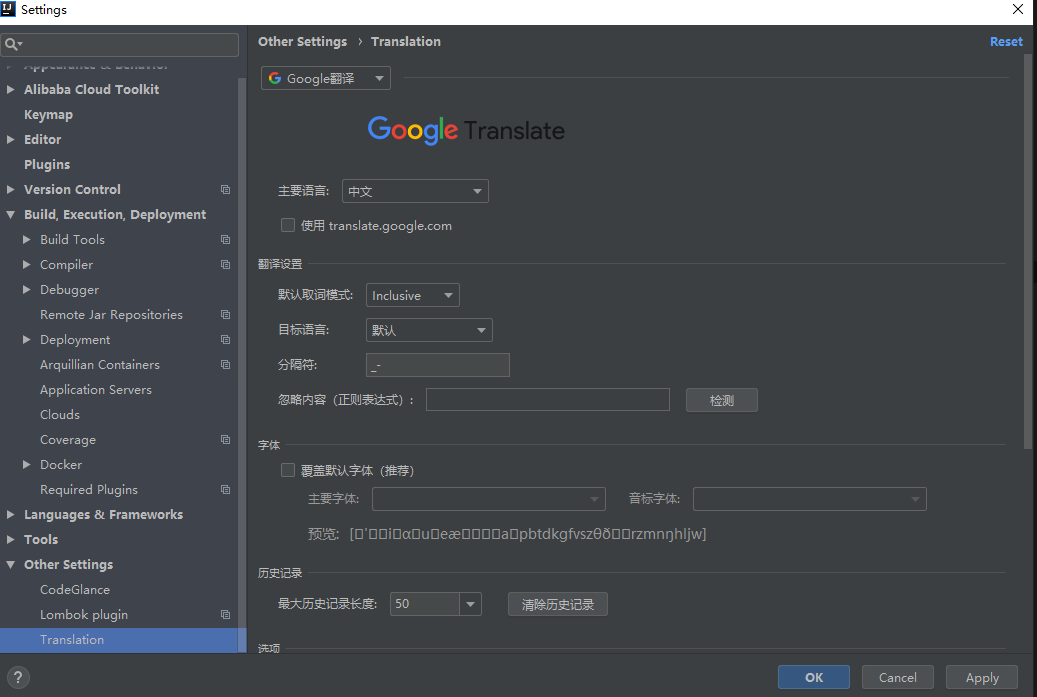Collapse the Other Settings node

tap(11, 565)
